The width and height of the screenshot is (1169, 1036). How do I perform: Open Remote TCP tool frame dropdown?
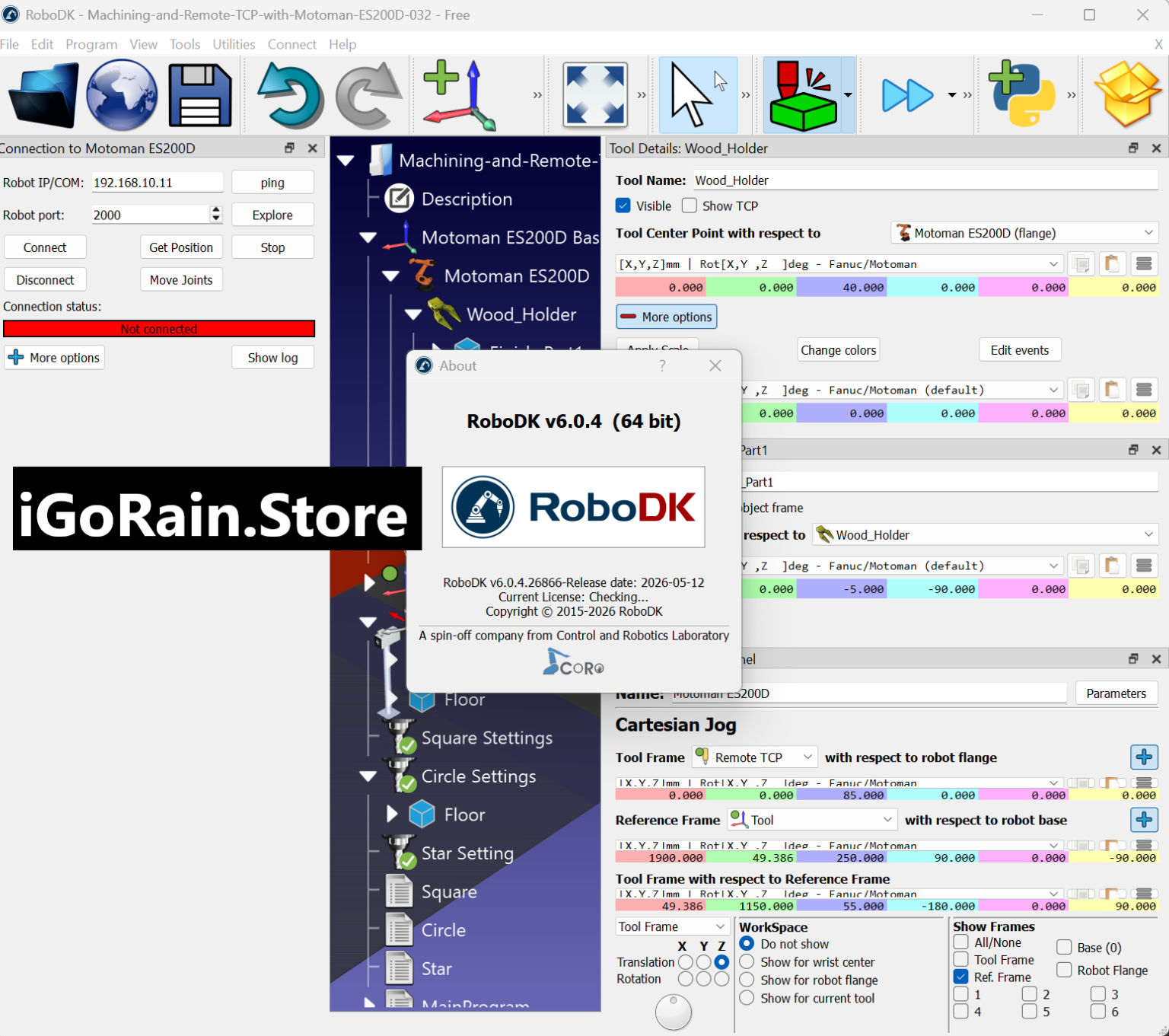click(x=755, y=757)
